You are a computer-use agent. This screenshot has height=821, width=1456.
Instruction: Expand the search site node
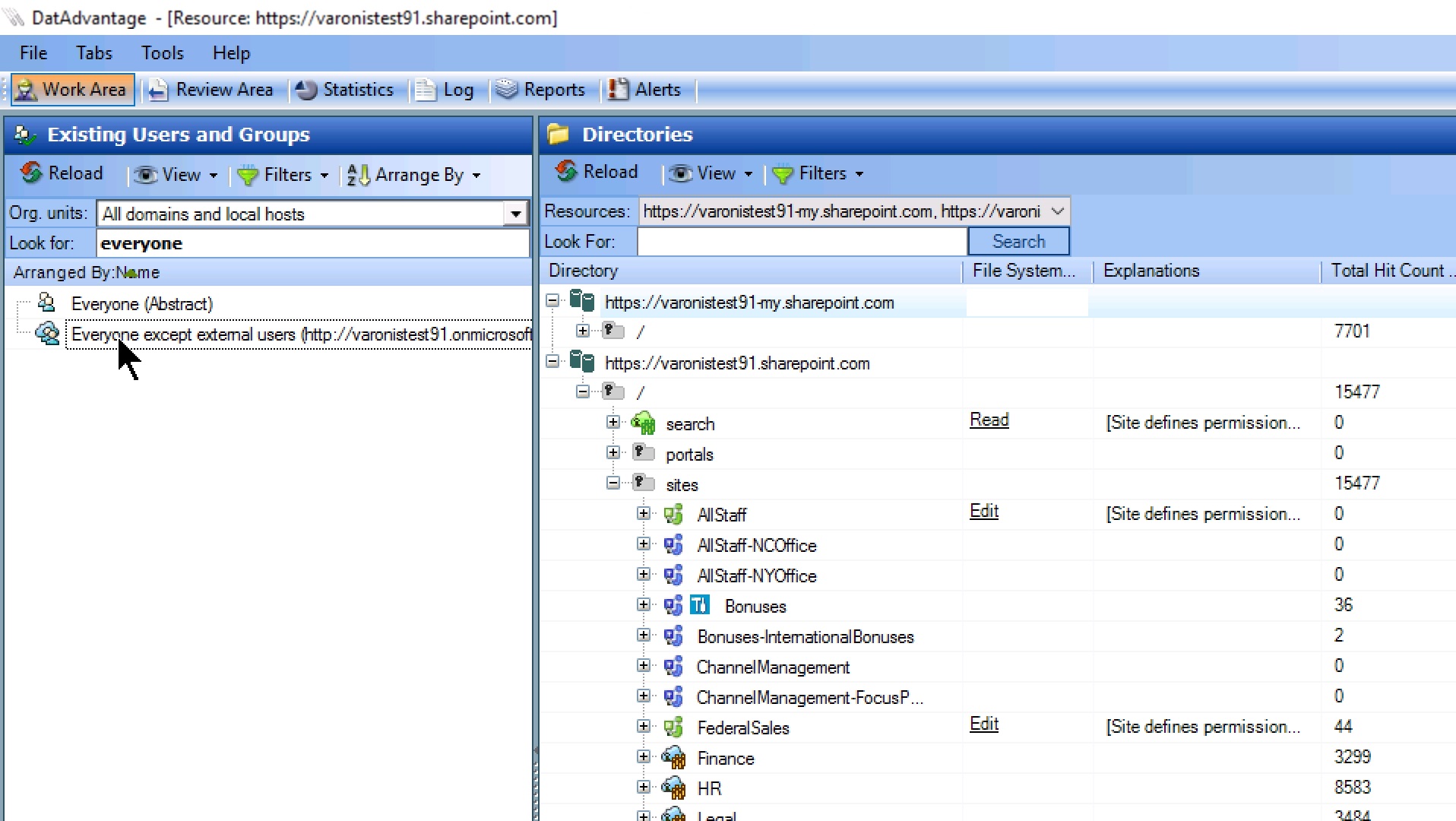tap(613, 422)
